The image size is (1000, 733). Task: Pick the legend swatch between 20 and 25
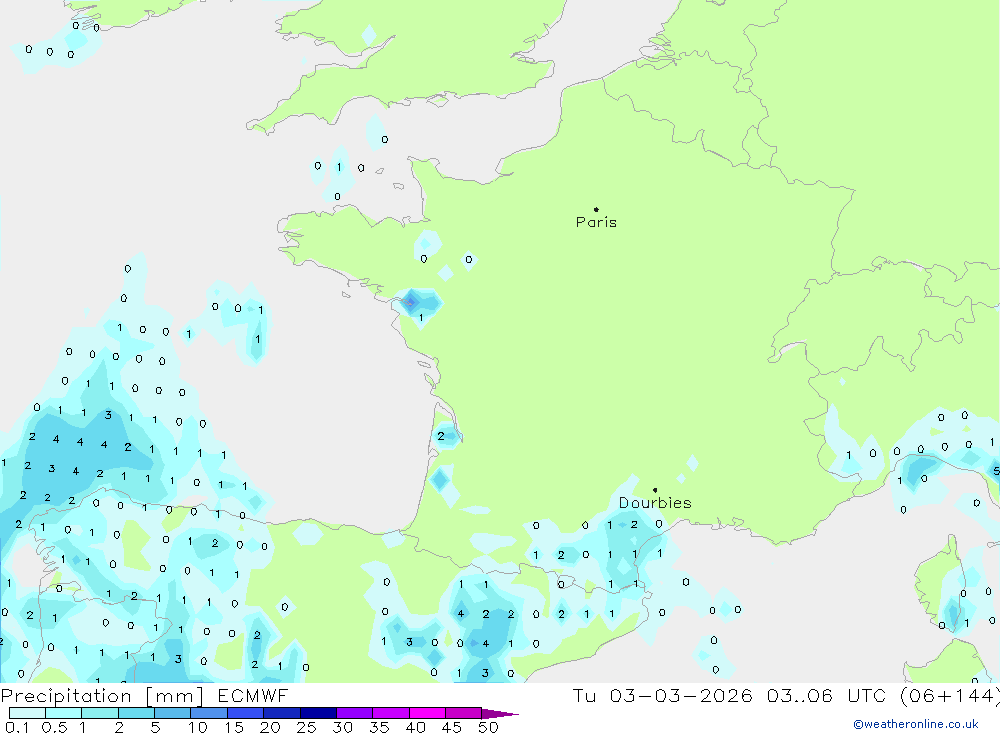[282, 713]
